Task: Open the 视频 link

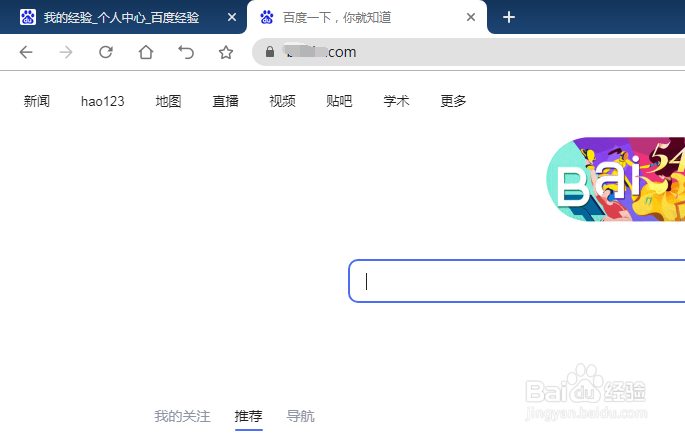Action: 282,101
